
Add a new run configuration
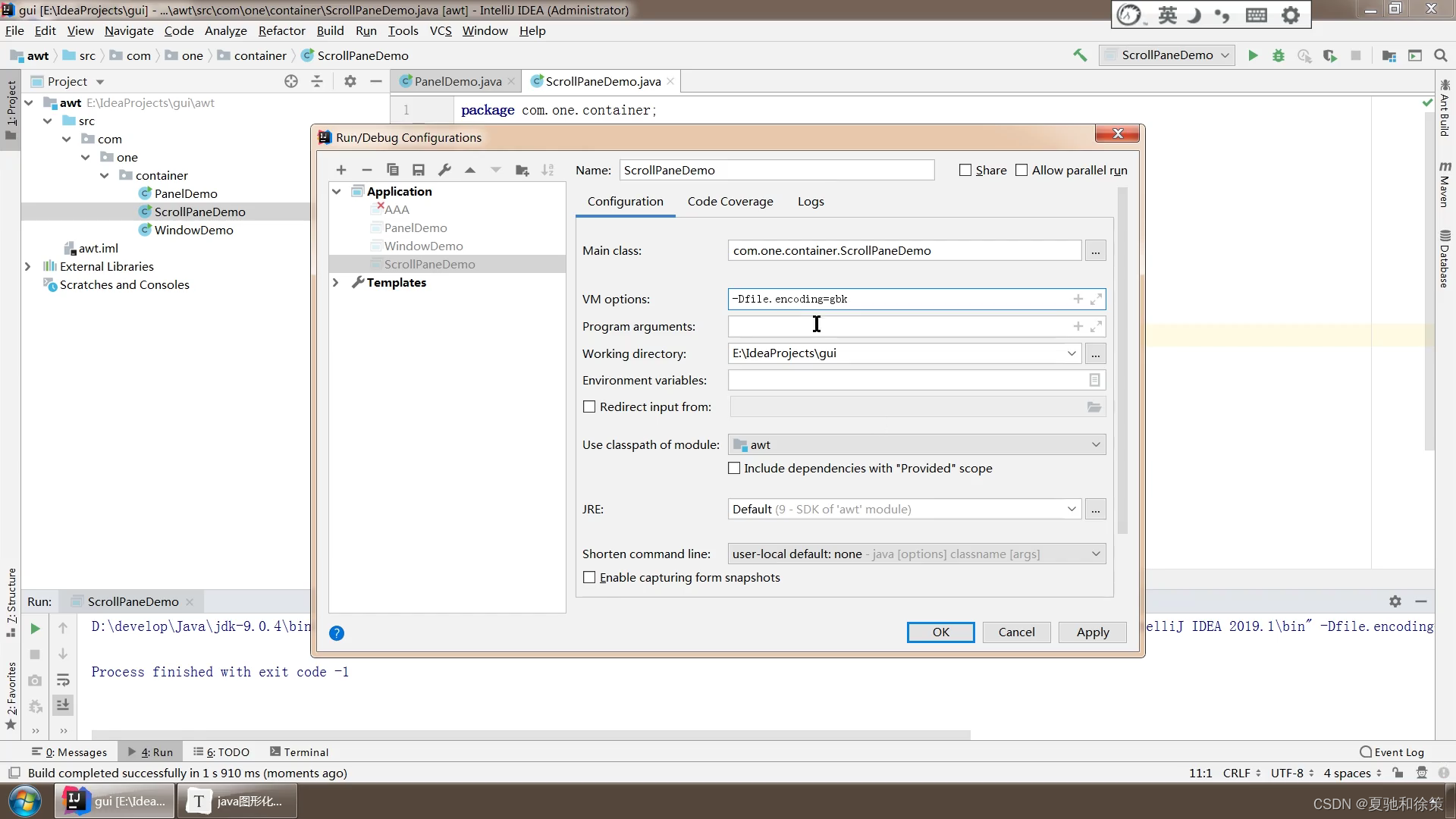pos(341,170)
